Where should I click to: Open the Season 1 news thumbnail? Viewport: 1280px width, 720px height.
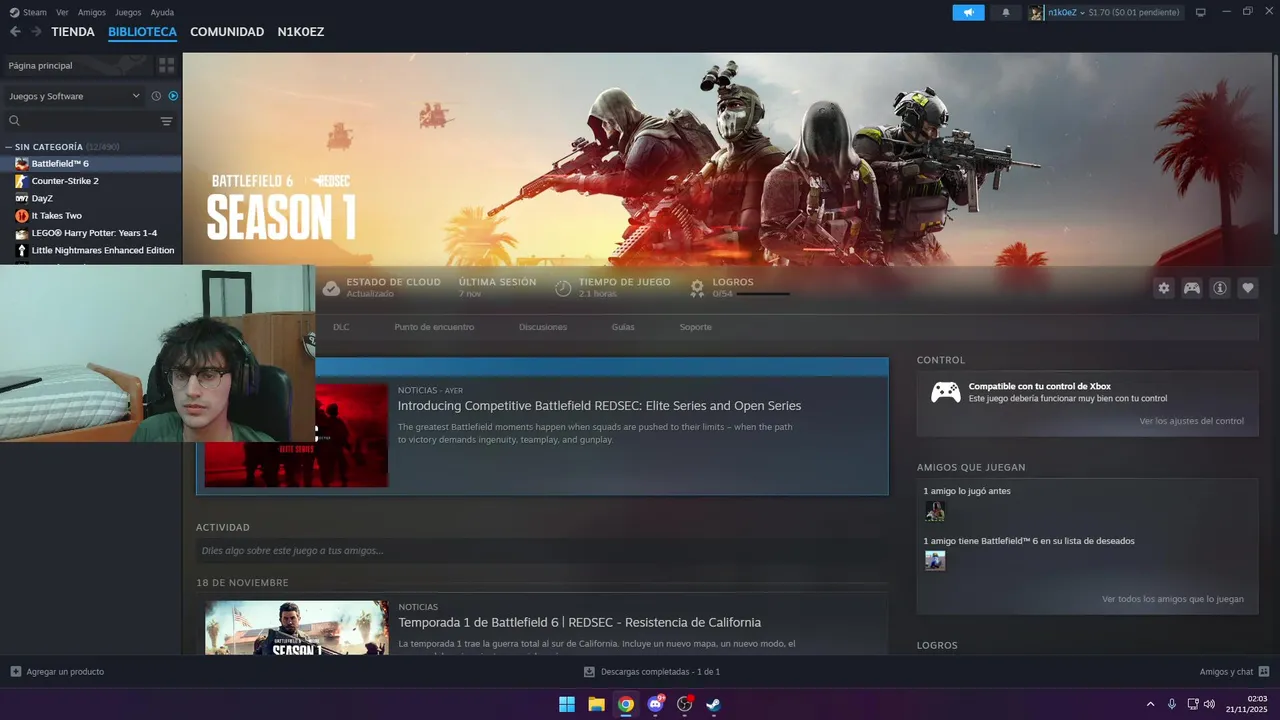(297, 627)
